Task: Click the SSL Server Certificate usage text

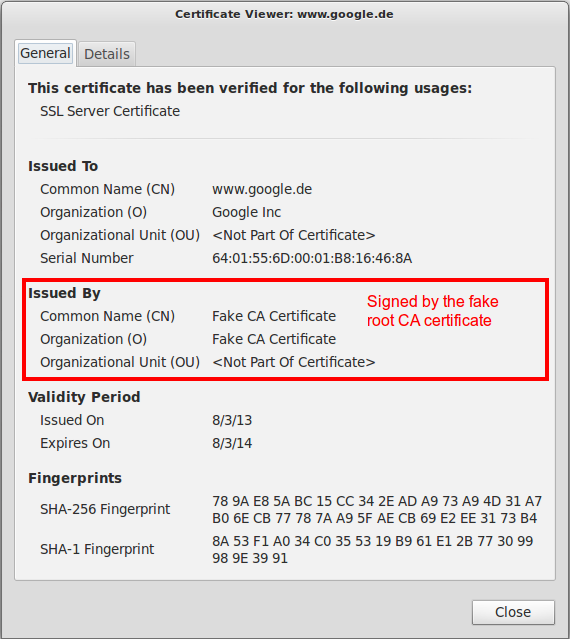Action: (110, 111)
